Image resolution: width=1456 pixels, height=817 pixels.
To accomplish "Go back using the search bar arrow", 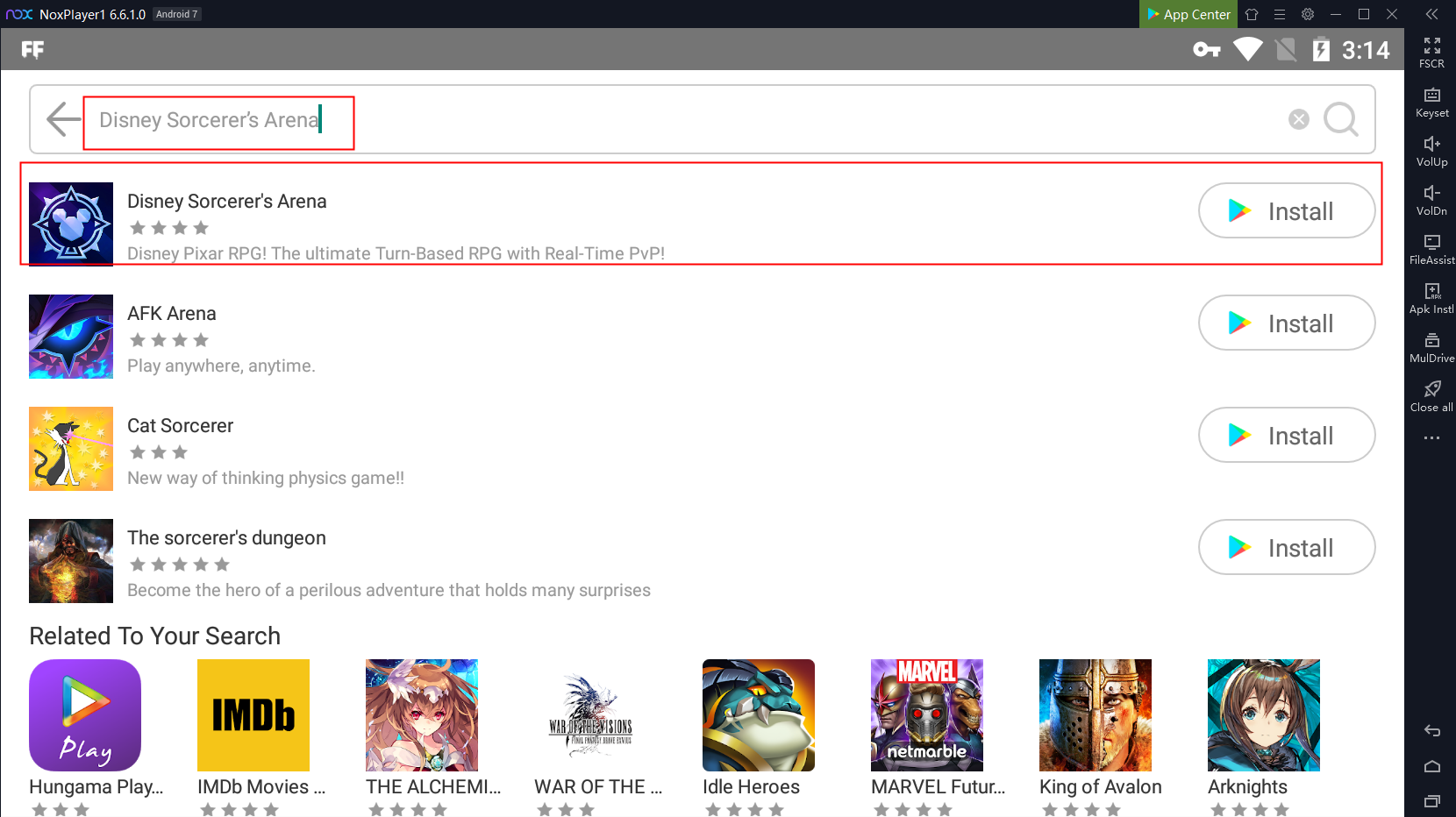I will point(62,119).
